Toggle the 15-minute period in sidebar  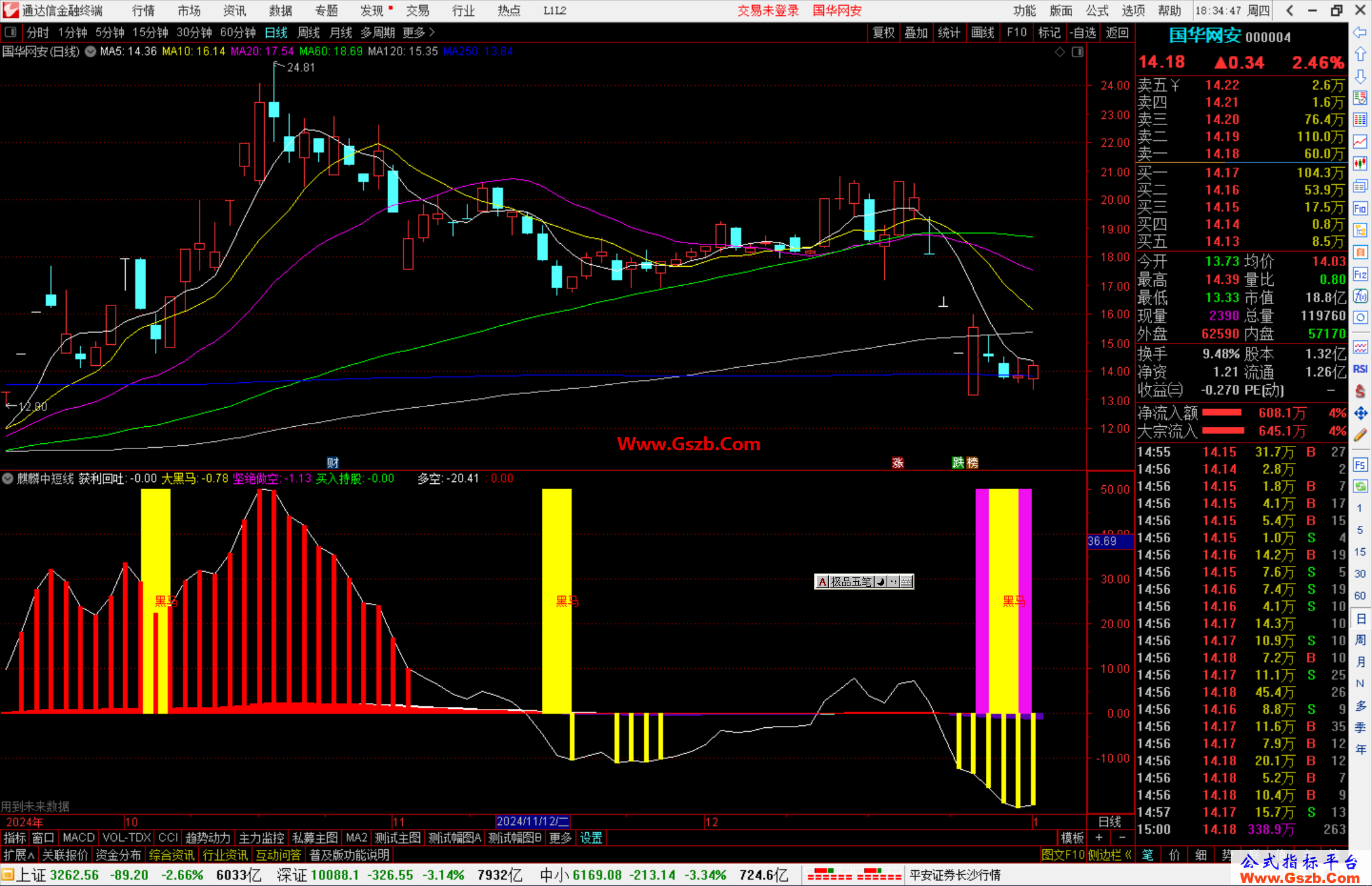[1359, 552]
